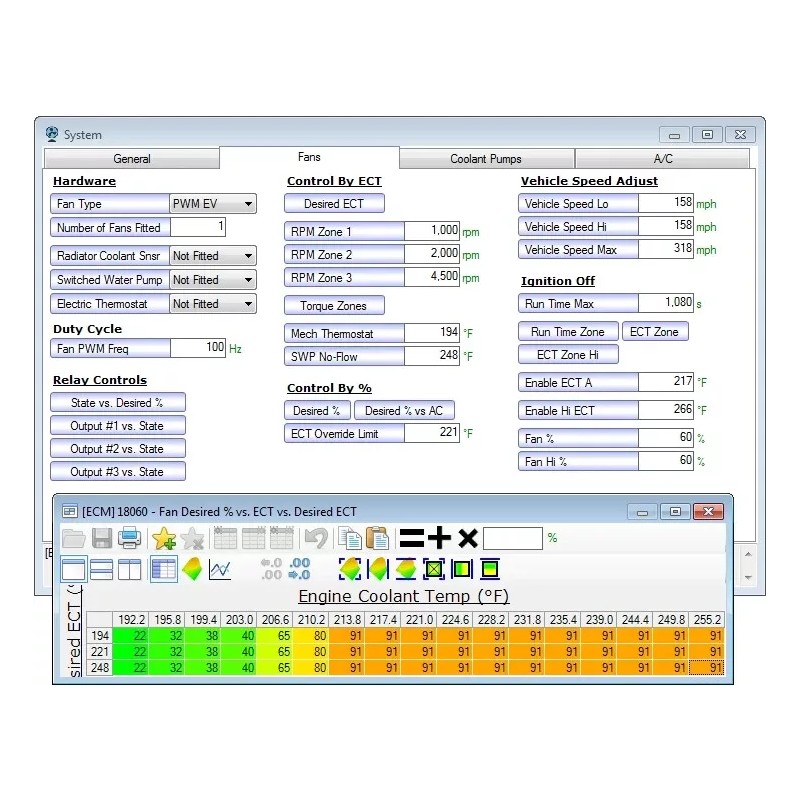The image size is (800, 800).
Task: Switch to the Coolant Pumps tab
Action: (486, 159)
